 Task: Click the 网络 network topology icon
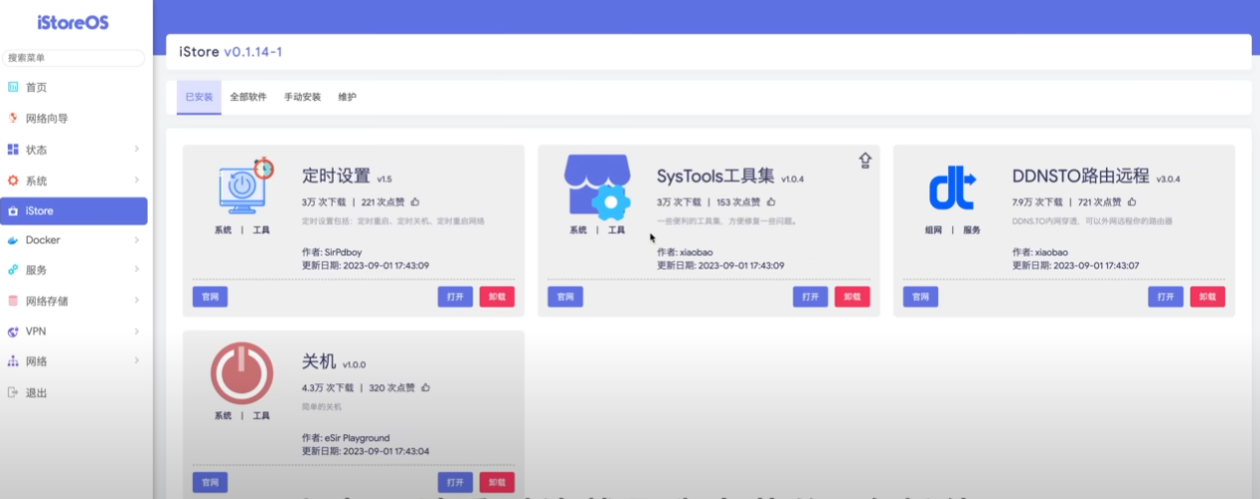coord(13,361)
